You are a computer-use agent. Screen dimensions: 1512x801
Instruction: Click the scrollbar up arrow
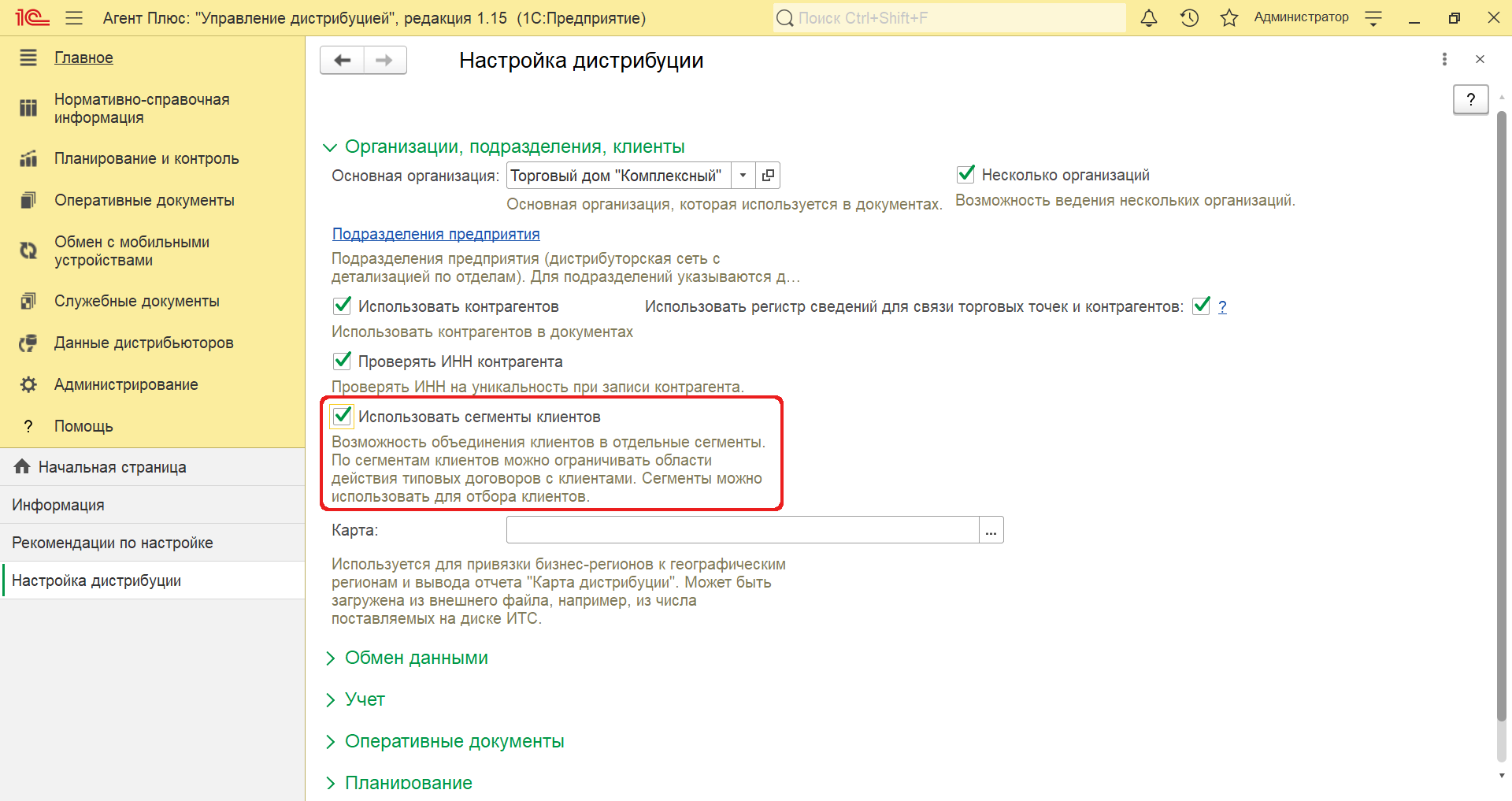point(1502,97)
